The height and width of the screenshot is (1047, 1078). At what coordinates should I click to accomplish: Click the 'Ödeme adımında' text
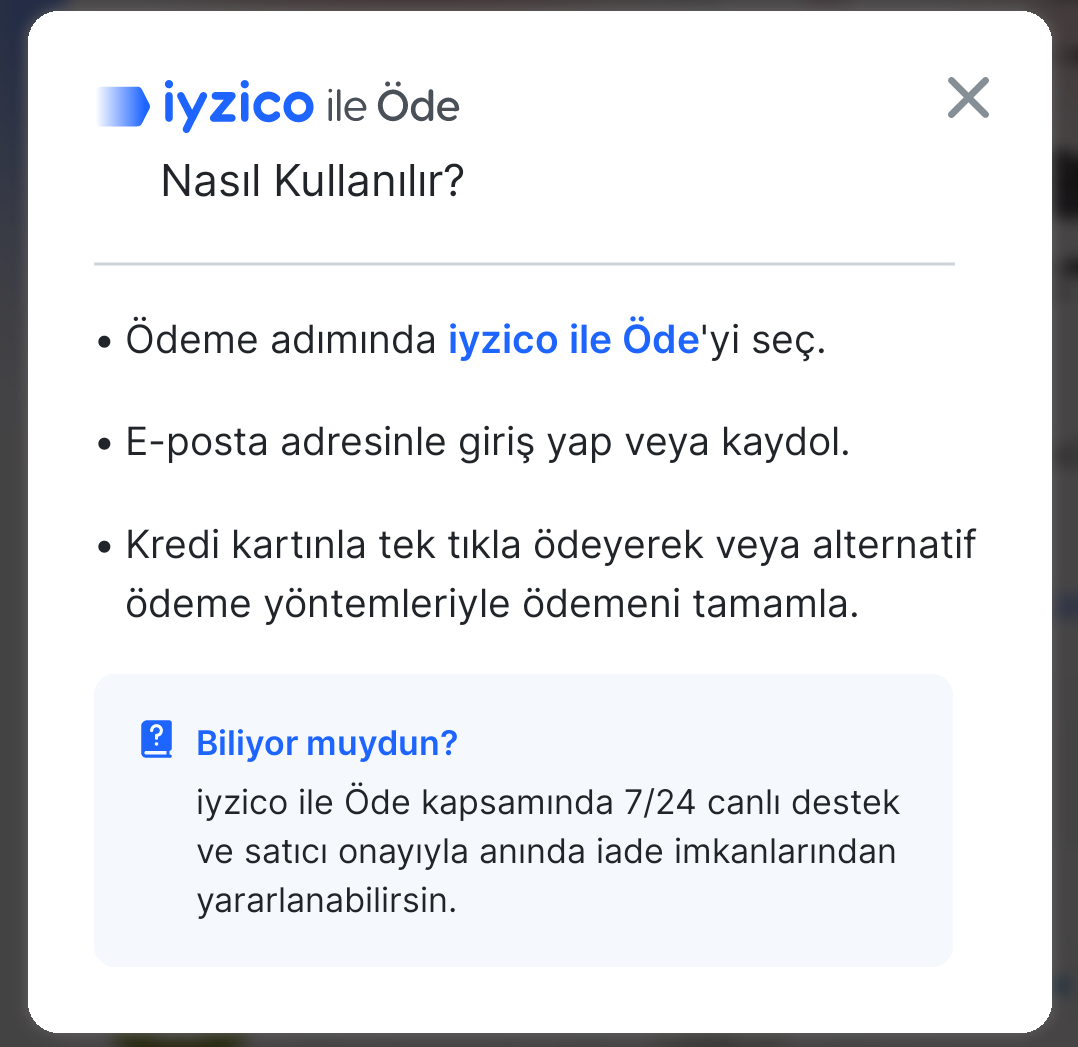click(x=280, y=340)
